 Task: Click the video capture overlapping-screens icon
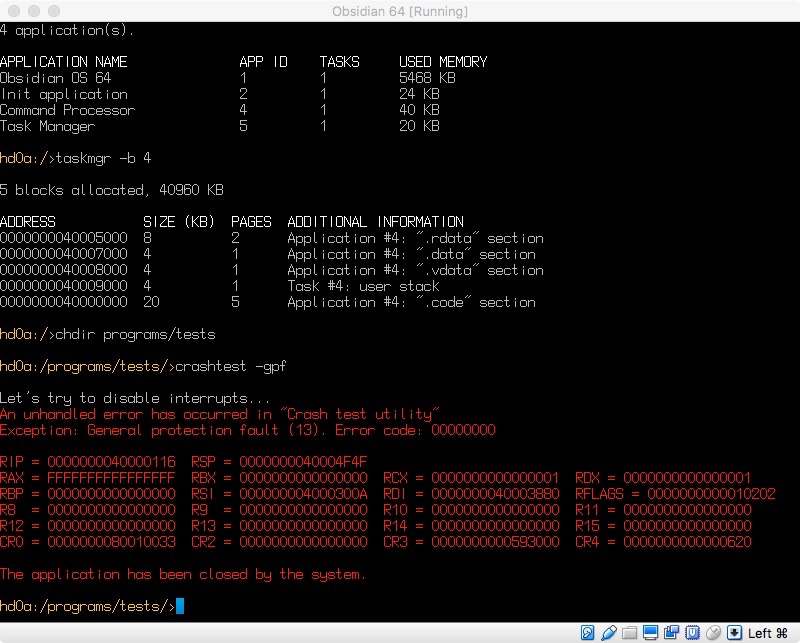tap(671, 633)
